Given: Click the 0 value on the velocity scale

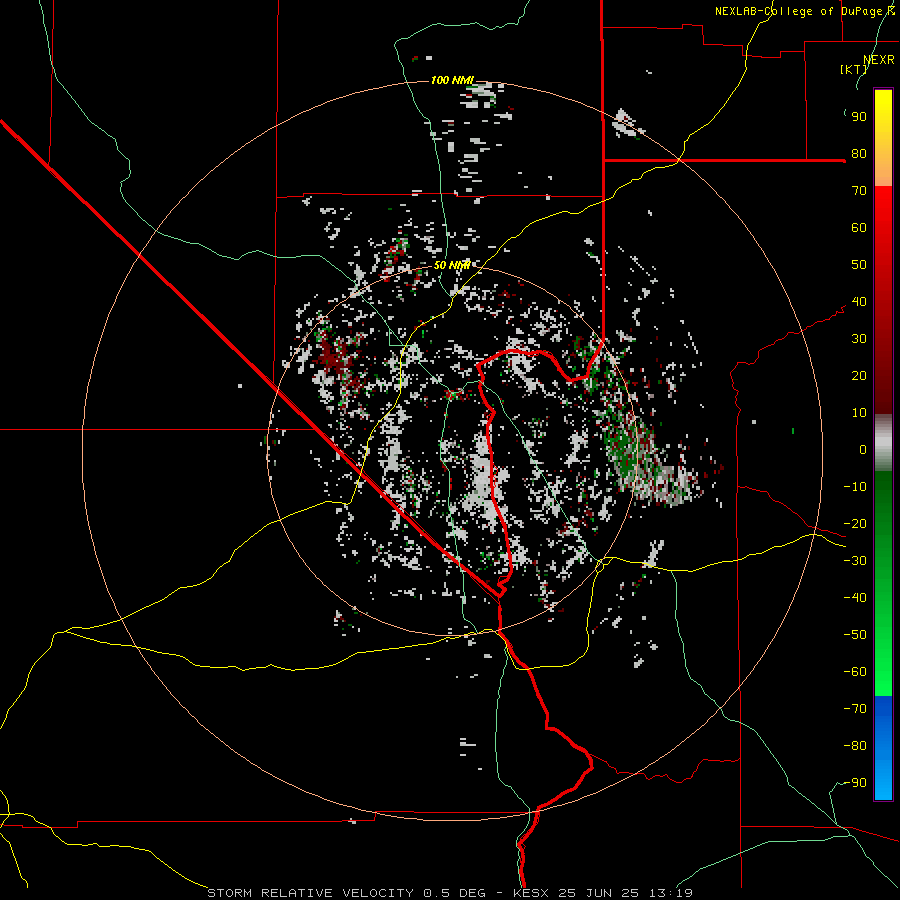Looking at the screenshot, I should (863, 450).
